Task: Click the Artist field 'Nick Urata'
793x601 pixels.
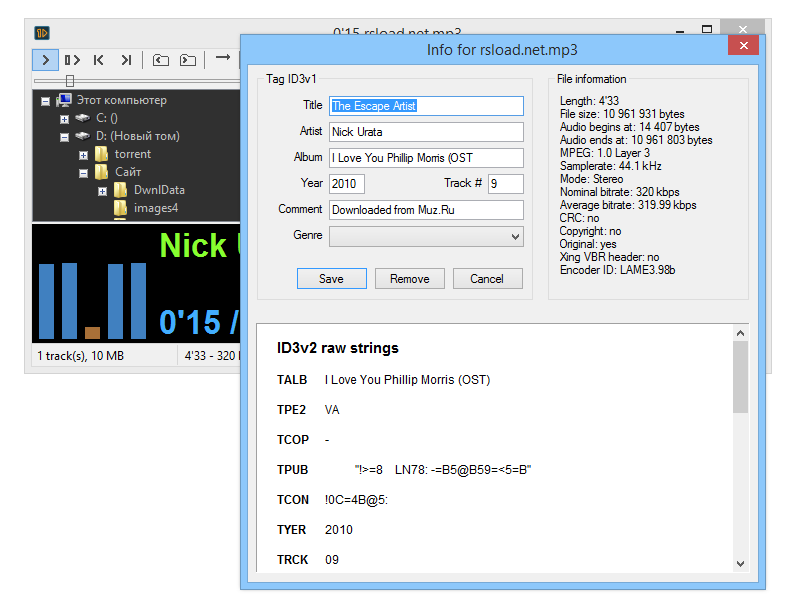Action: point(426,132)
